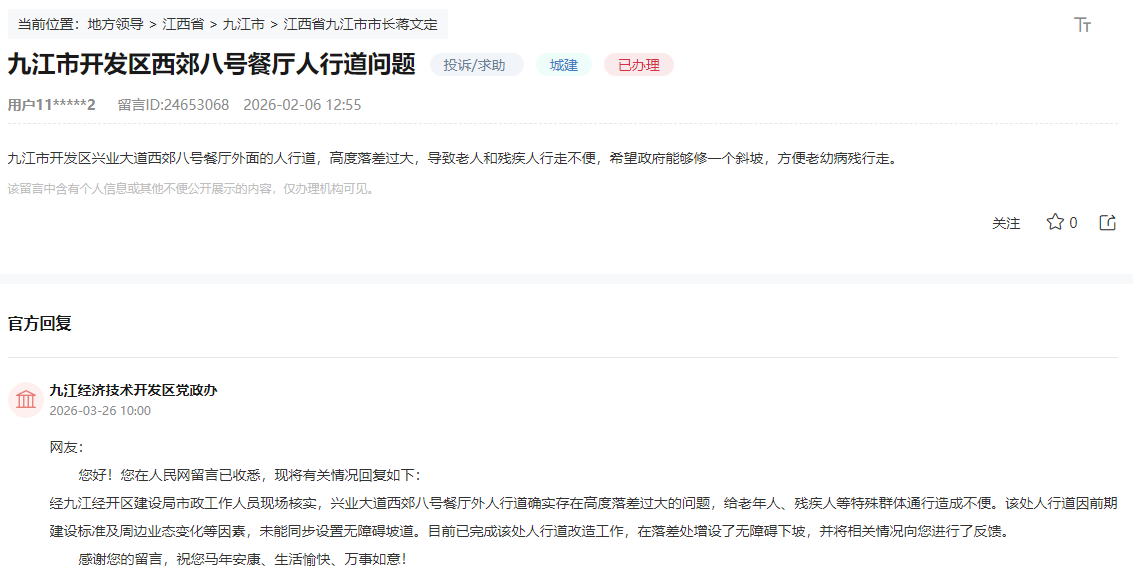
Task: Click the post date 2026-02-06 12:55
Action: point(302,105)
